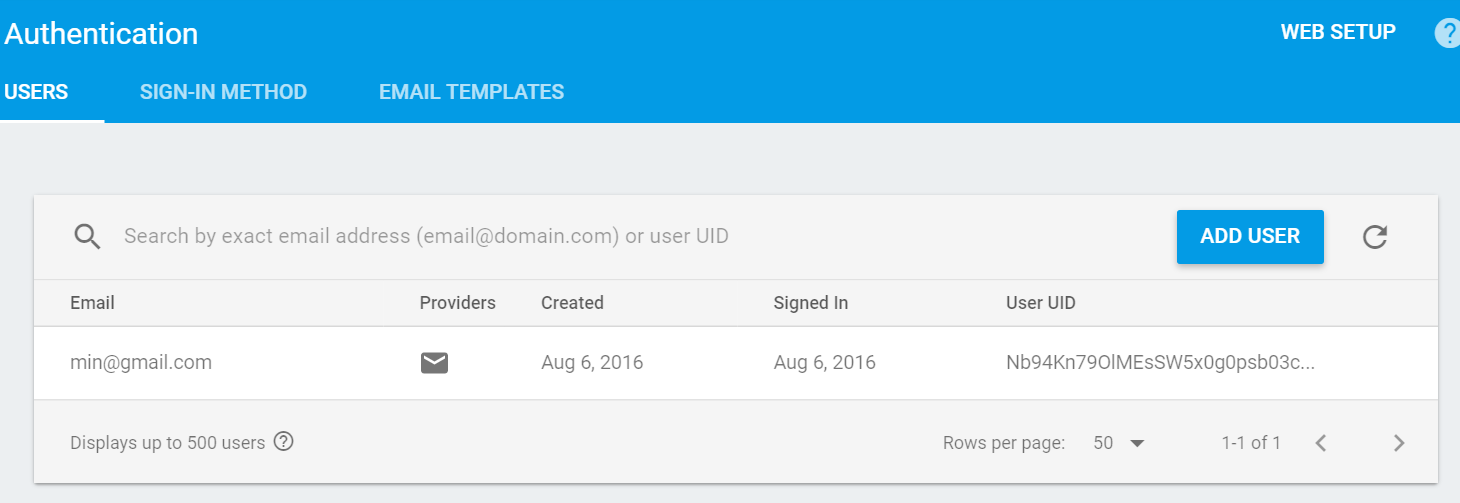Click the search magnifier icon
Image resolution: width=1460 pixels, height=503 pixels.
[x=88, y=237]
